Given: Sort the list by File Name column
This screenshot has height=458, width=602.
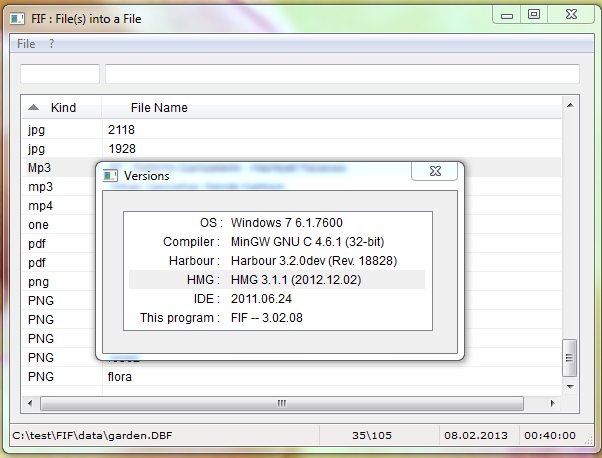Looking at the screenshot, I should click(159, 107).
